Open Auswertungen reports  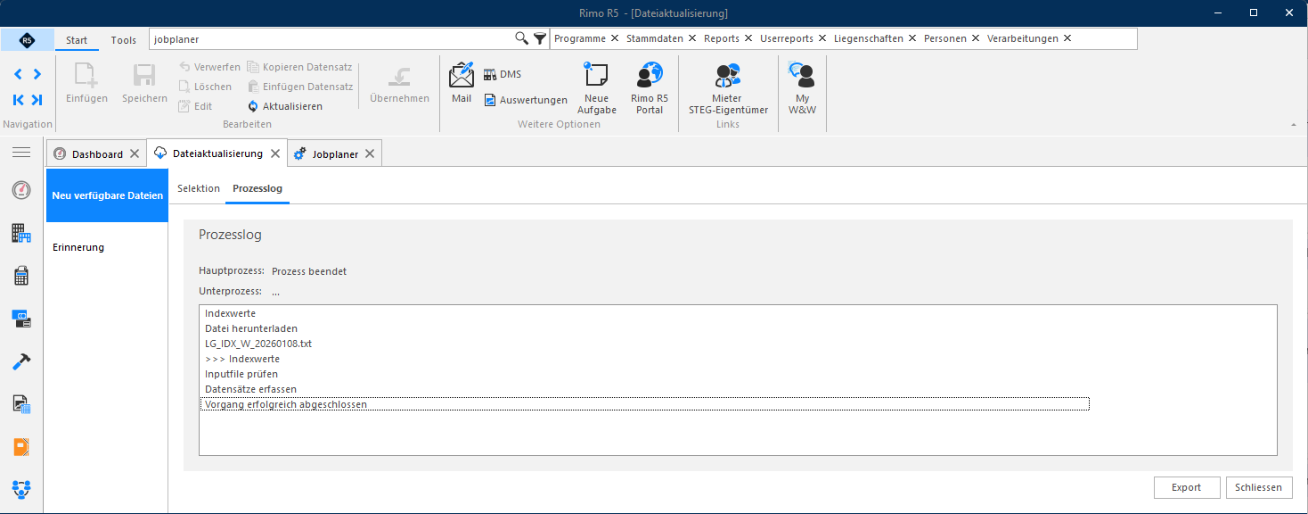tap(525, 100)
